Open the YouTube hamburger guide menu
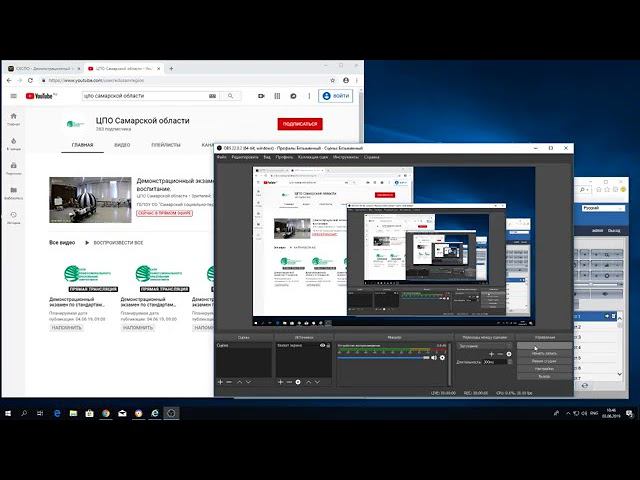The width and height of the screenshot is (640, 480). (13, 96)
